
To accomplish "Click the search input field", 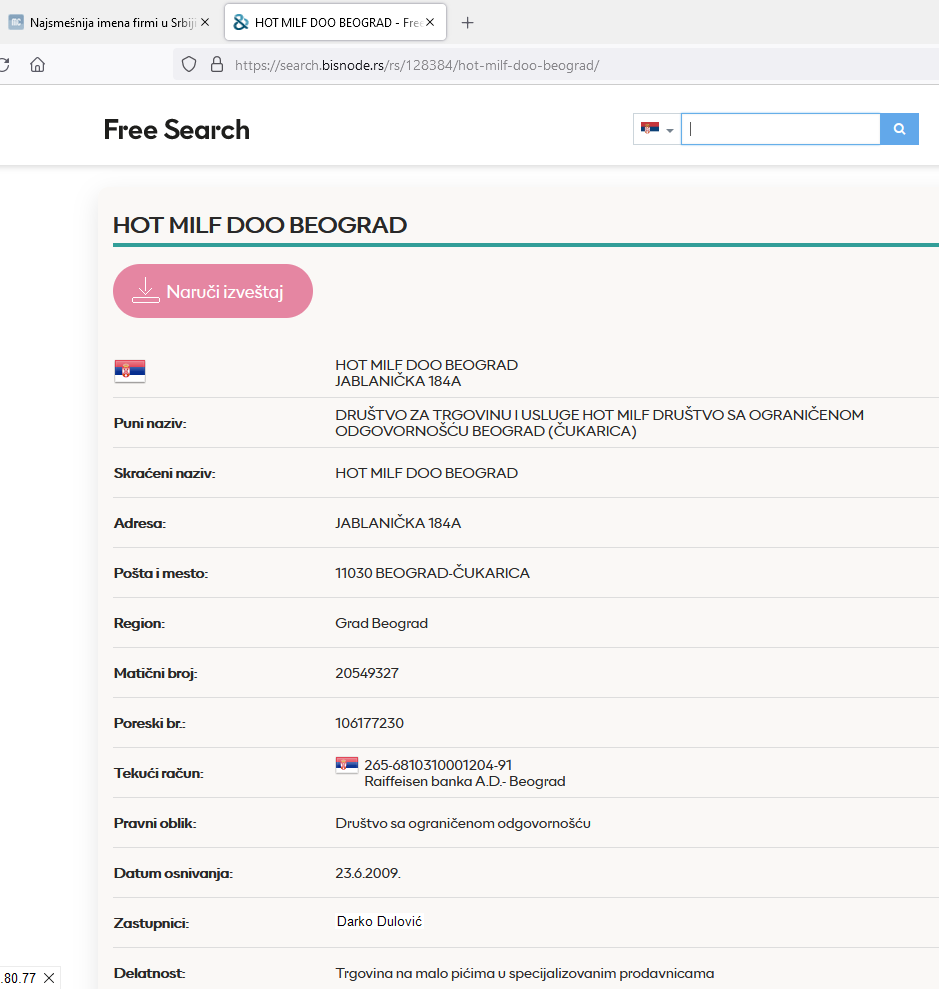I will pyautogui.click(x=780, y=129).
